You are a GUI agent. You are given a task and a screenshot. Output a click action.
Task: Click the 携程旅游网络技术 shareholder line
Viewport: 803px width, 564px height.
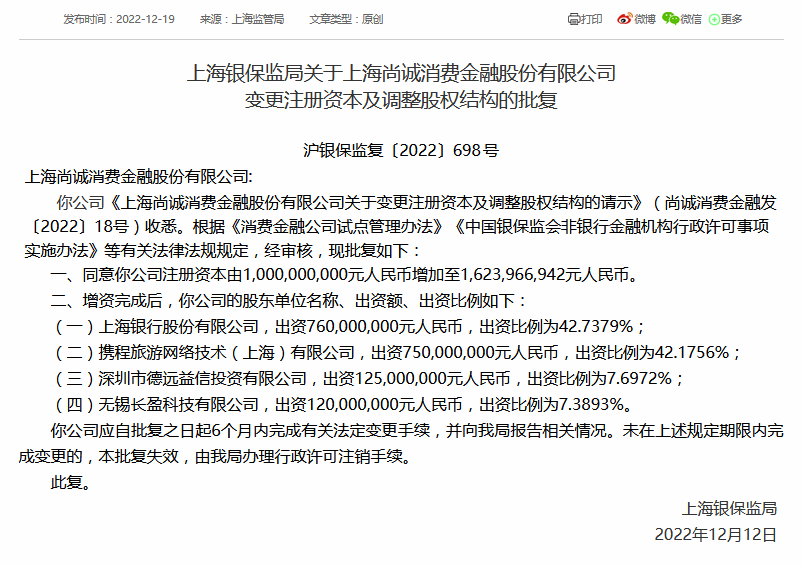tap(395, 352)
